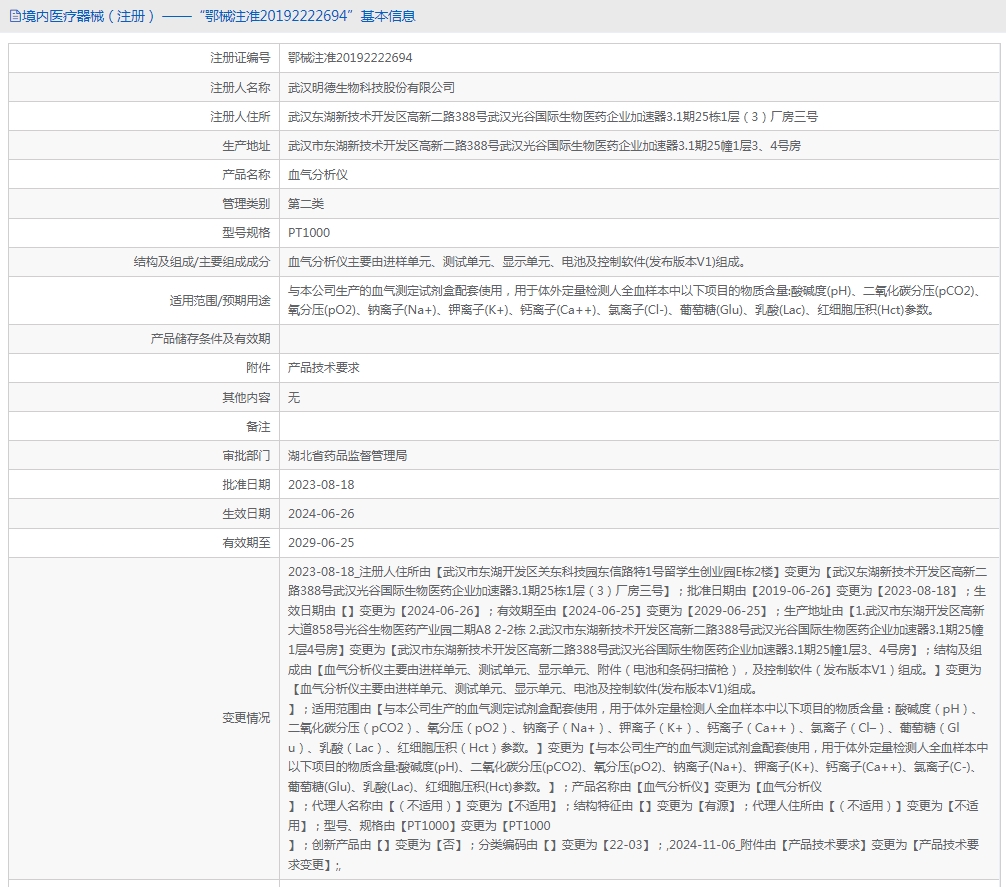
Task: Click the '生效日期' label
Action: point(246,514)
